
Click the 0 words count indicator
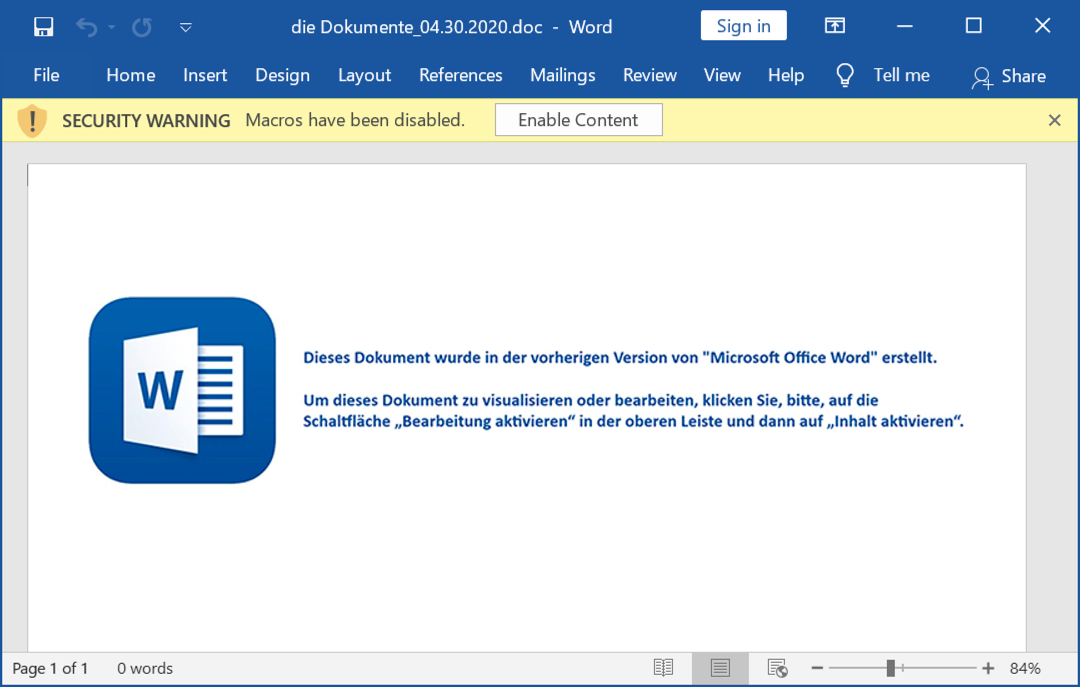click(x=145, y=668)
